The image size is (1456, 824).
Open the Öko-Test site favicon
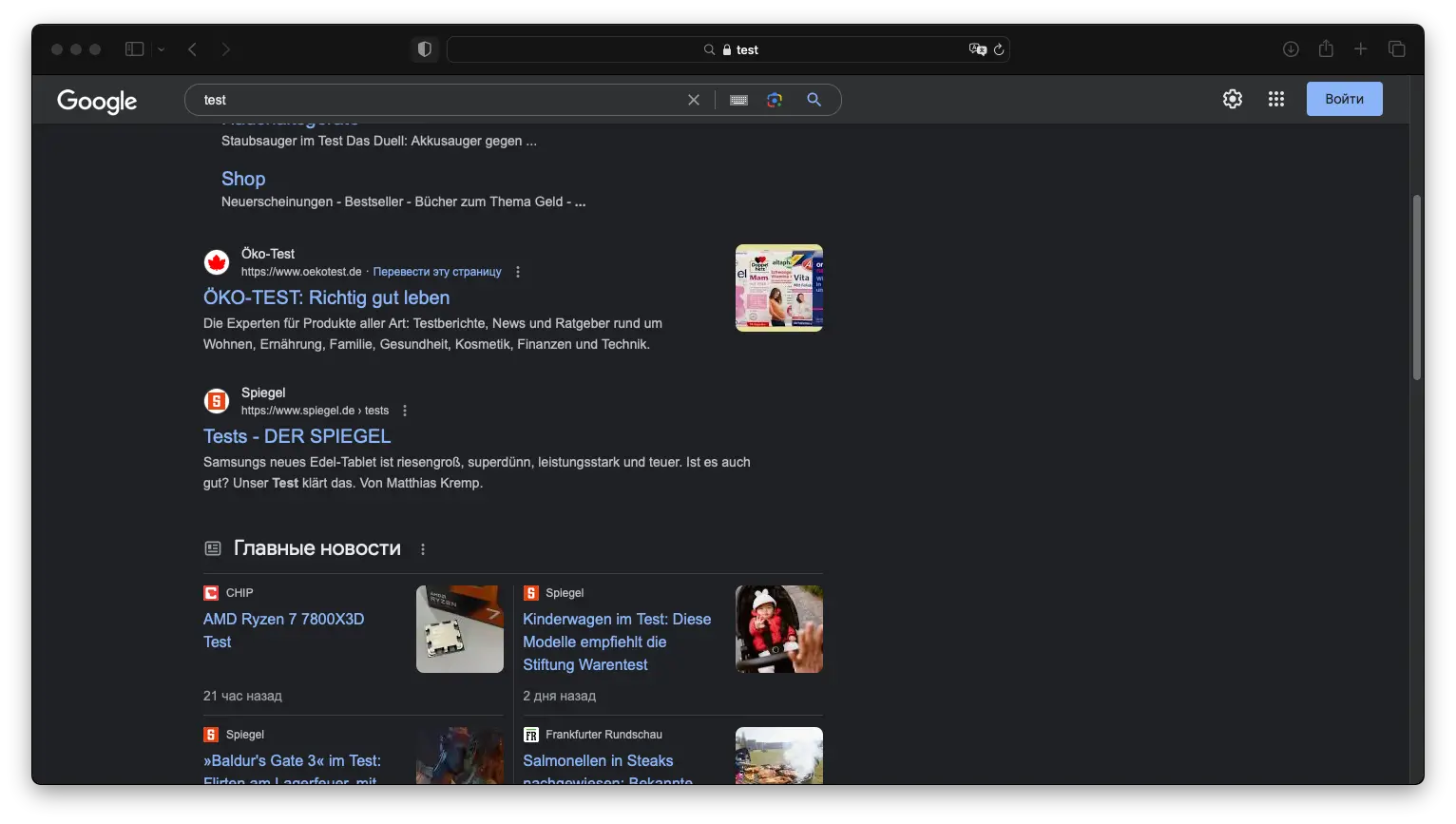tap(217, 262)
